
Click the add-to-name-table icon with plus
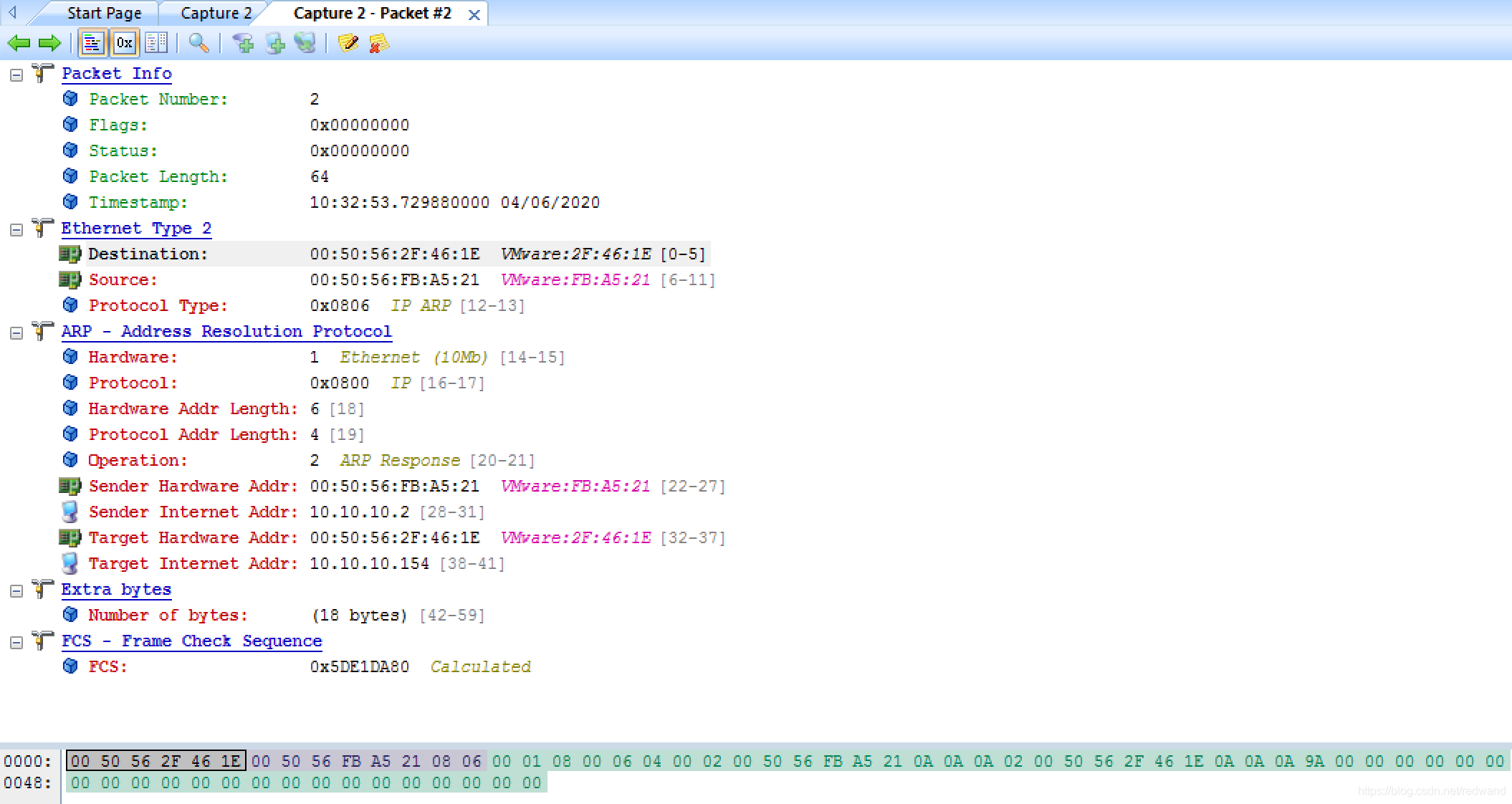point(275,43)
